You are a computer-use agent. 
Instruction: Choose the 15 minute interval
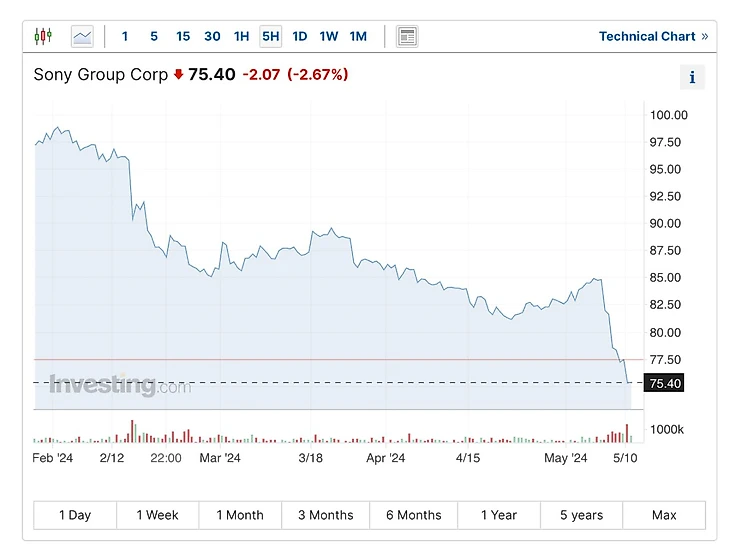point(183,37)
